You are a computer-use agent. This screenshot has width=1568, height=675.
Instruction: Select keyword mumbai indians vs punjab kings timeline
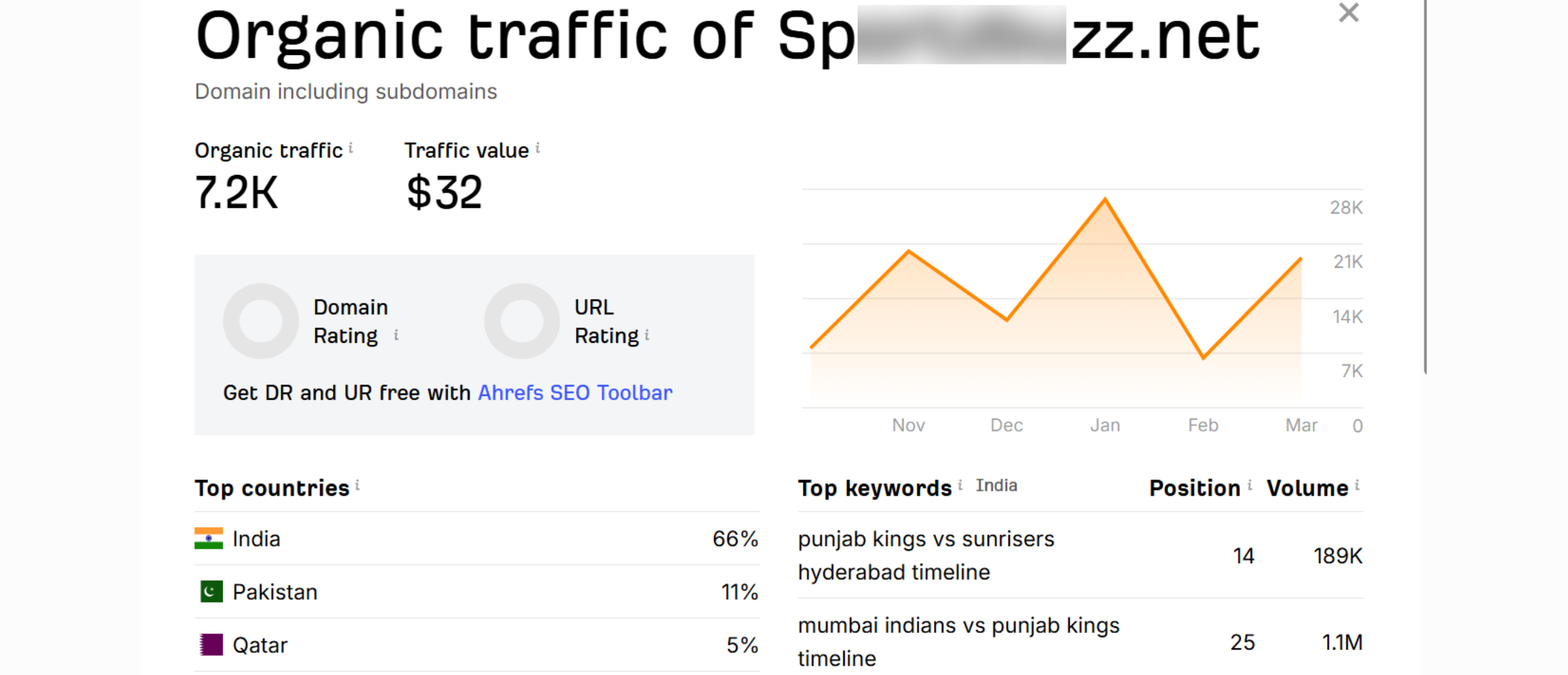[958, 641]
